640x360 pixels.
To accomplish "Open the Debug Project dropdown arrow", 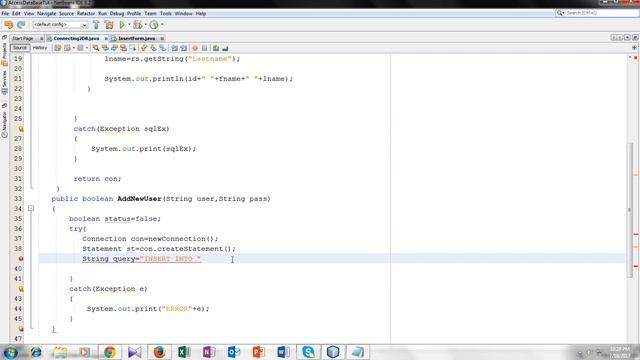I will tap(145, 25).
